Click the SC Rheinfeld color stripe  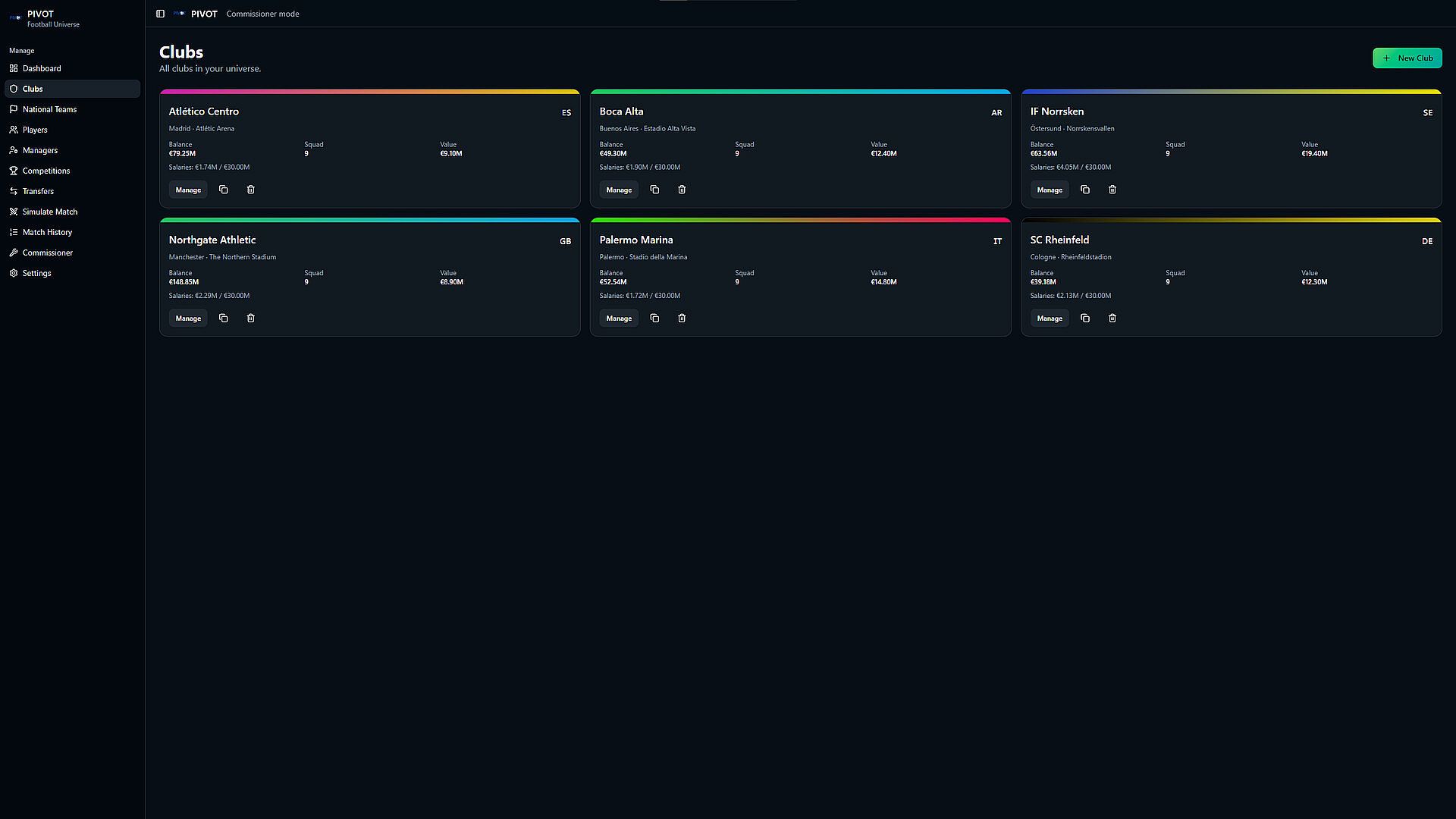tap(1231, 220)
